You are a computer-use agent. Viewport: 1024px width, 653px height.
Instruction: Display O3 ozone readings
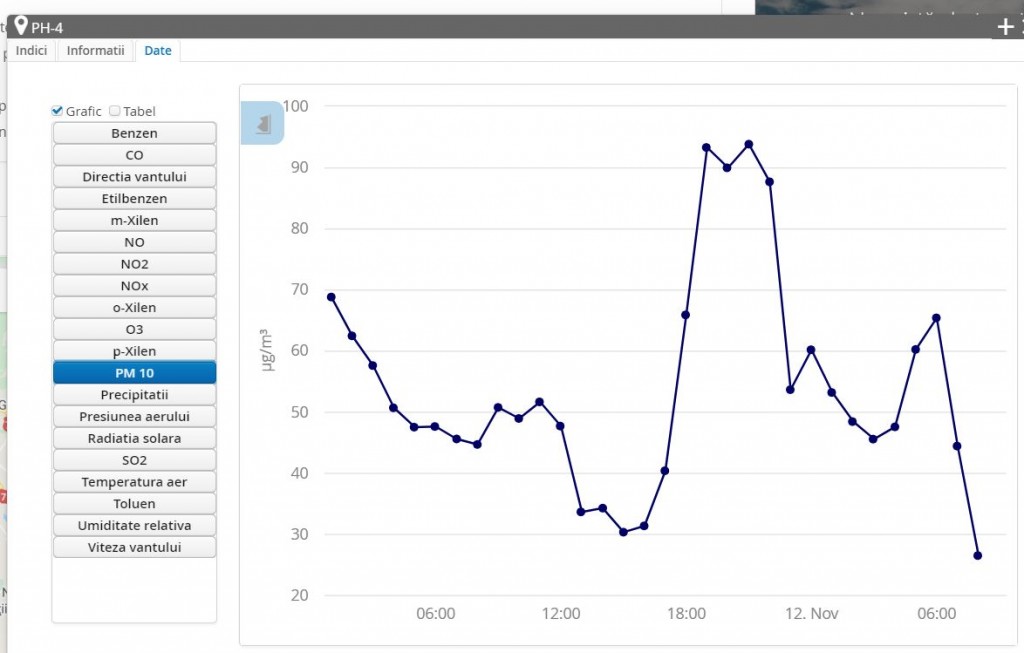click(x=134, y=329)
